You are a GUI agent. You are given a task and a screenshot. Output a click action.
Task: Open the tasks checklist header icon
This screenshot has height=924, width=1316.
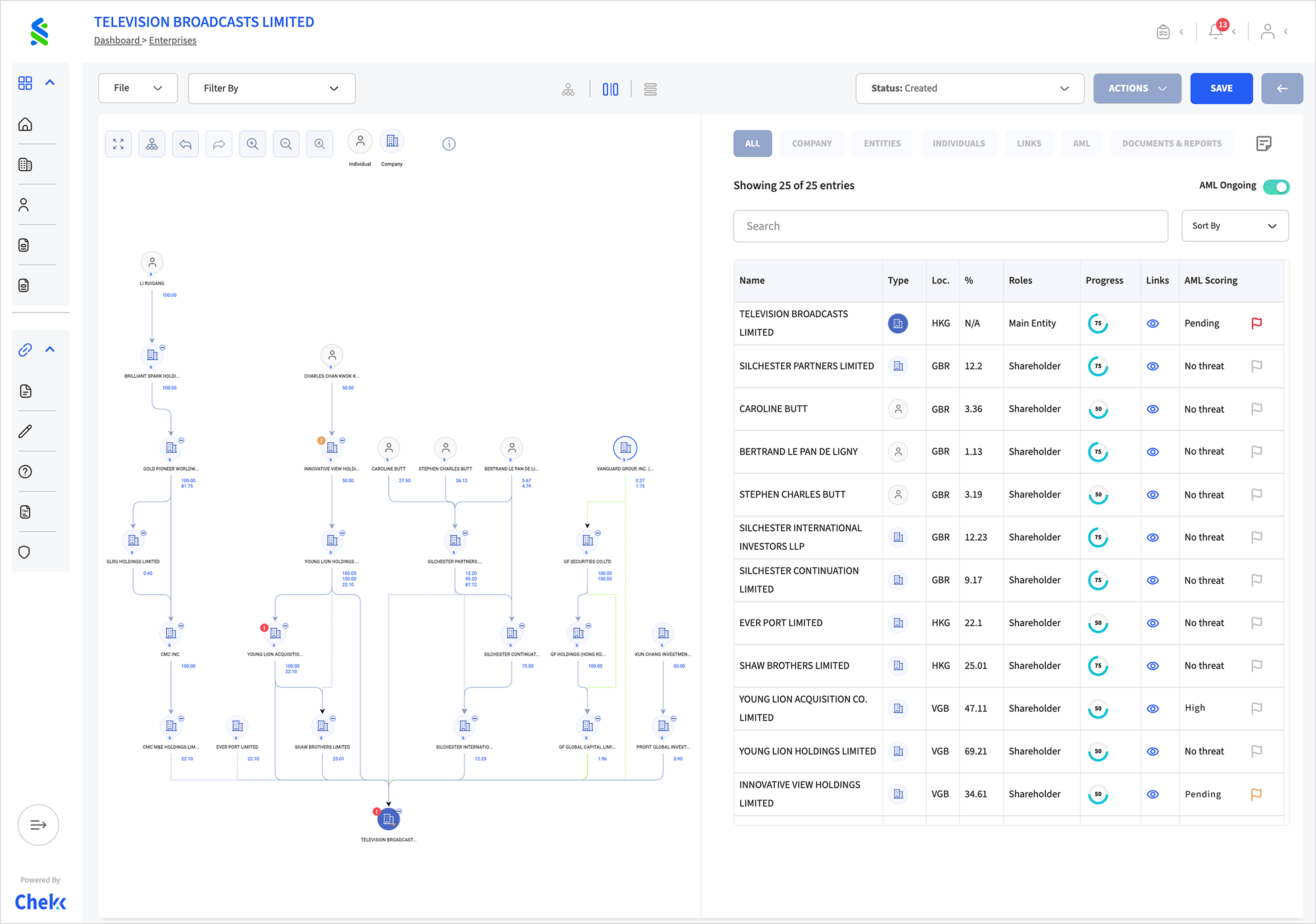click(1163, 31)
